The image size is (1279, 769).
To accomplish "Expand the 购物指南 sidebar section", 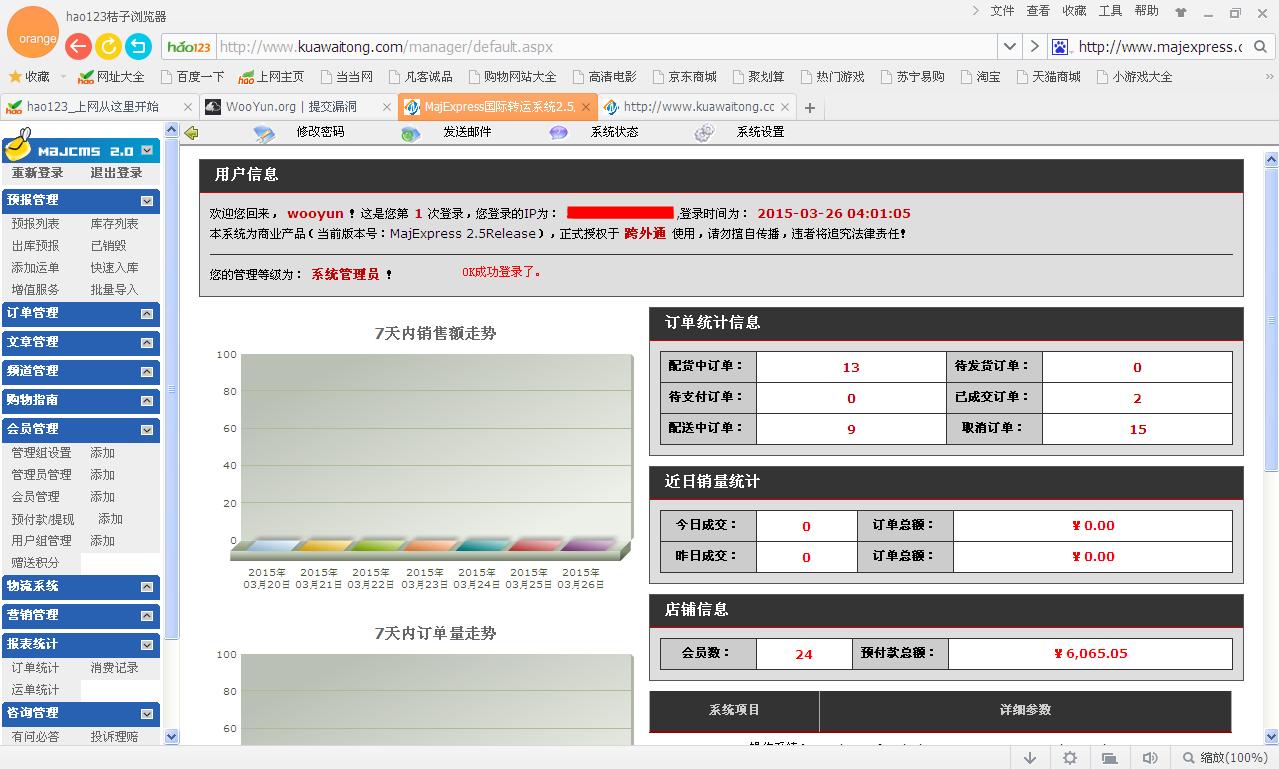I will pyautogui.click(x=147, y=401).
